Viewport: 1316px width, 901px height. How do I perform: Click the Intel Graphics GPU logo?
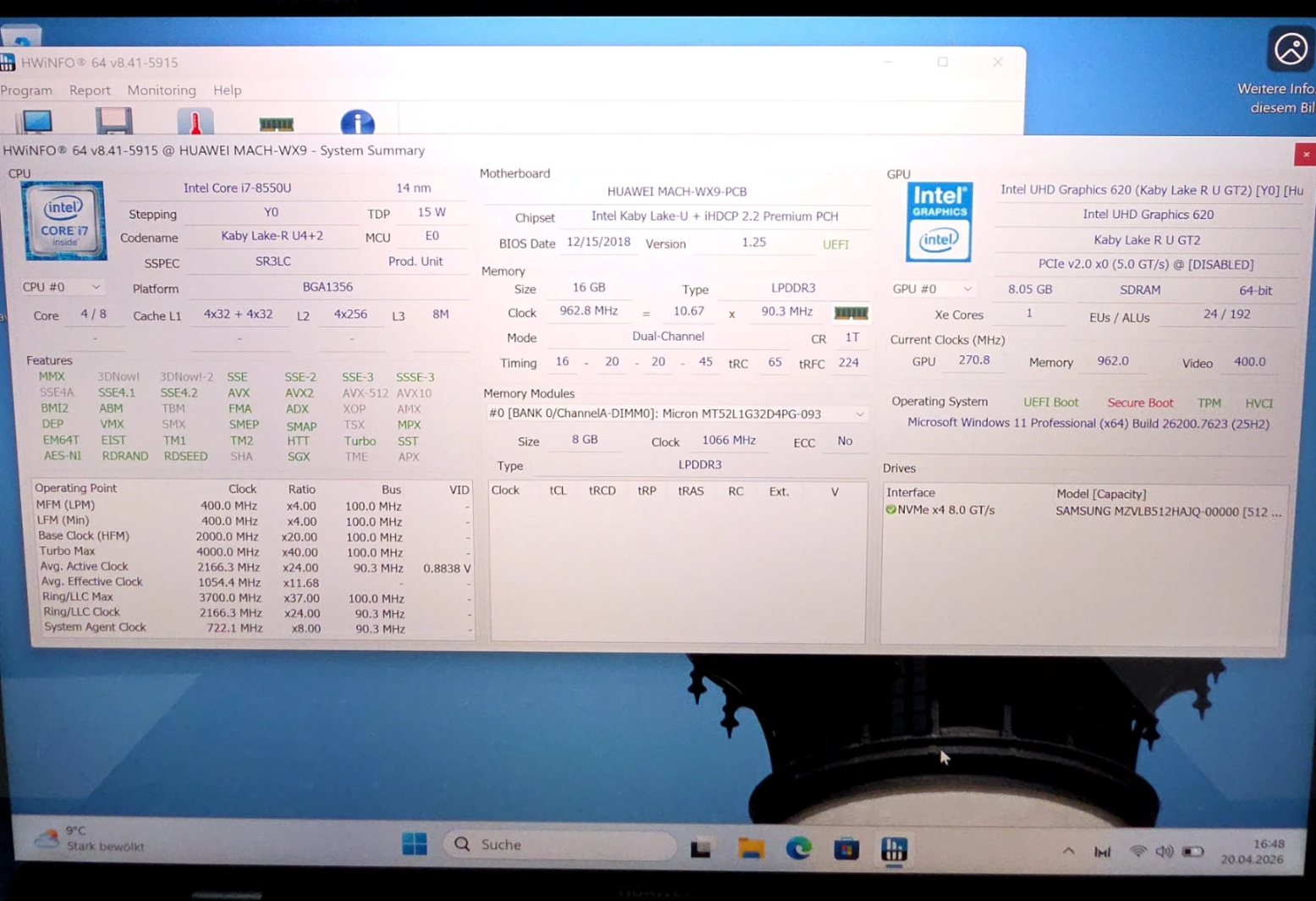[x=939, y=222]
